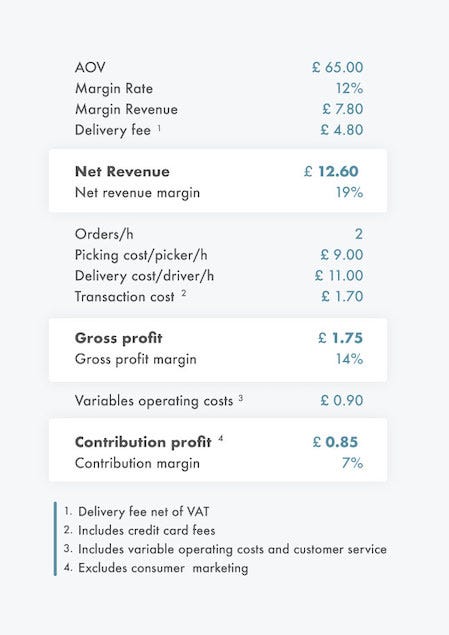Click the Net revenue margin 19% figure
Viewport: 449px width, 635px height.
click(349, 192)
